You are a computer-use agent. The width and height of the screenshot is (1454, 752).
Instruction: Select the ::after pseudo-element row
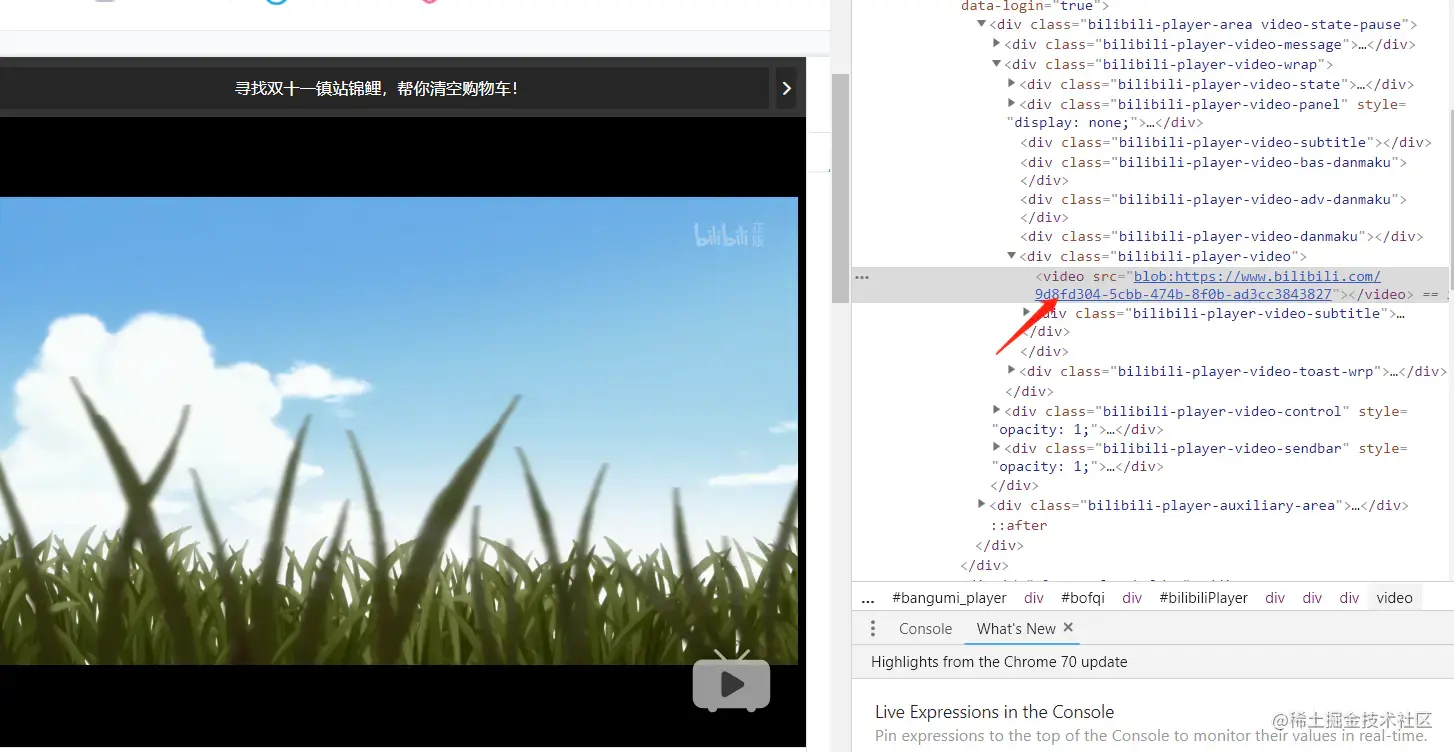point(1019,525)
